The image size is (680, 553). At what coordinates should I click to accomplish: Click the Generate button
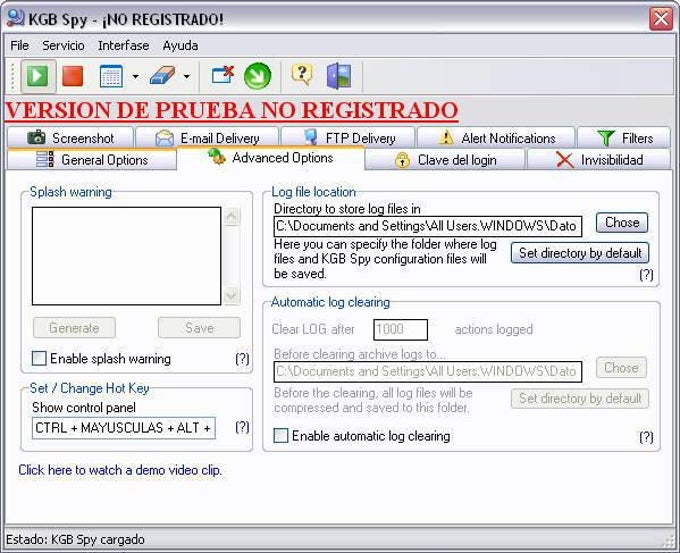coord(74,327)
